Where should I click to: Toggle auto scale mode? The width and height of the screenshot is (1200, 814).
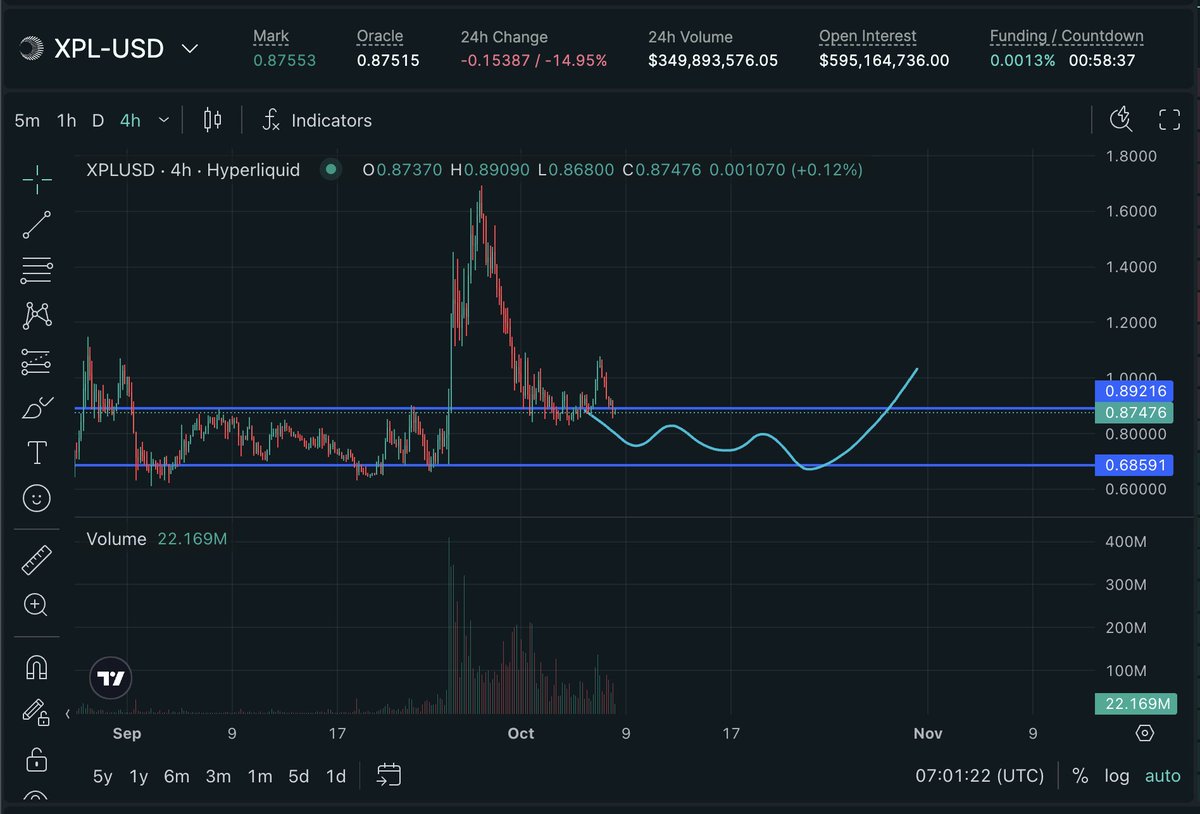pyautogui.click(x=1163, y=776)
